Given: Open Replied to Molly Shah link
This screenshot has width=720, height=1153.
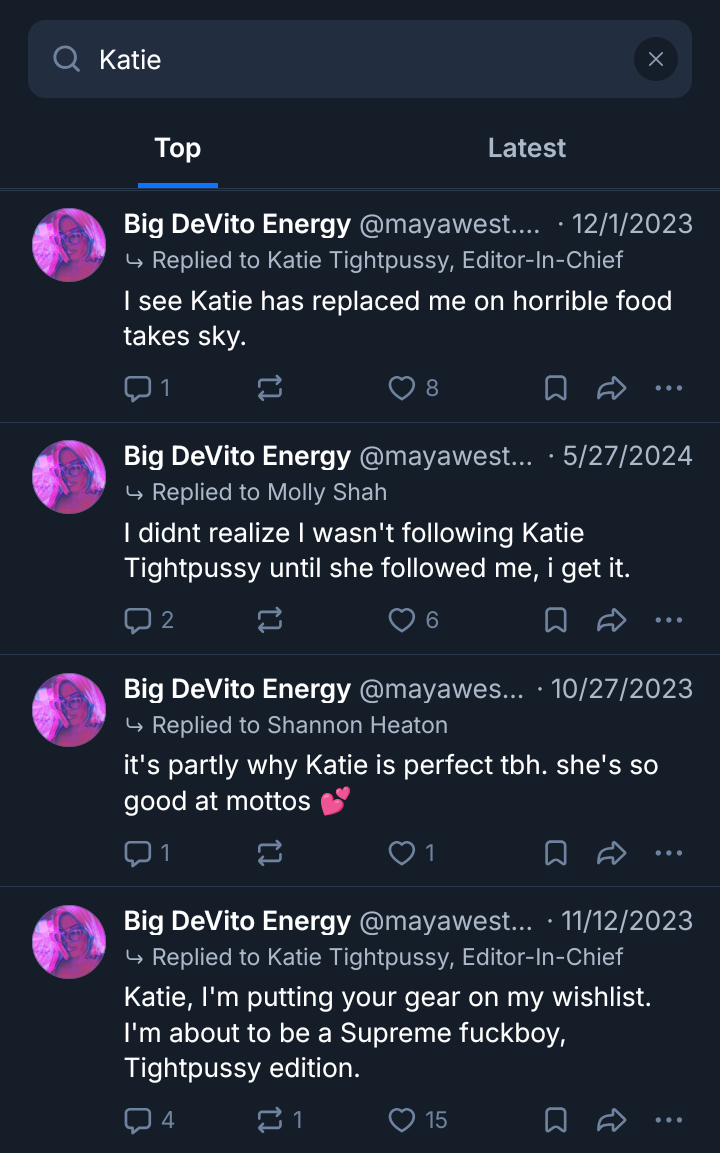Looking at the screenshot, I should (x=269, y=492).
